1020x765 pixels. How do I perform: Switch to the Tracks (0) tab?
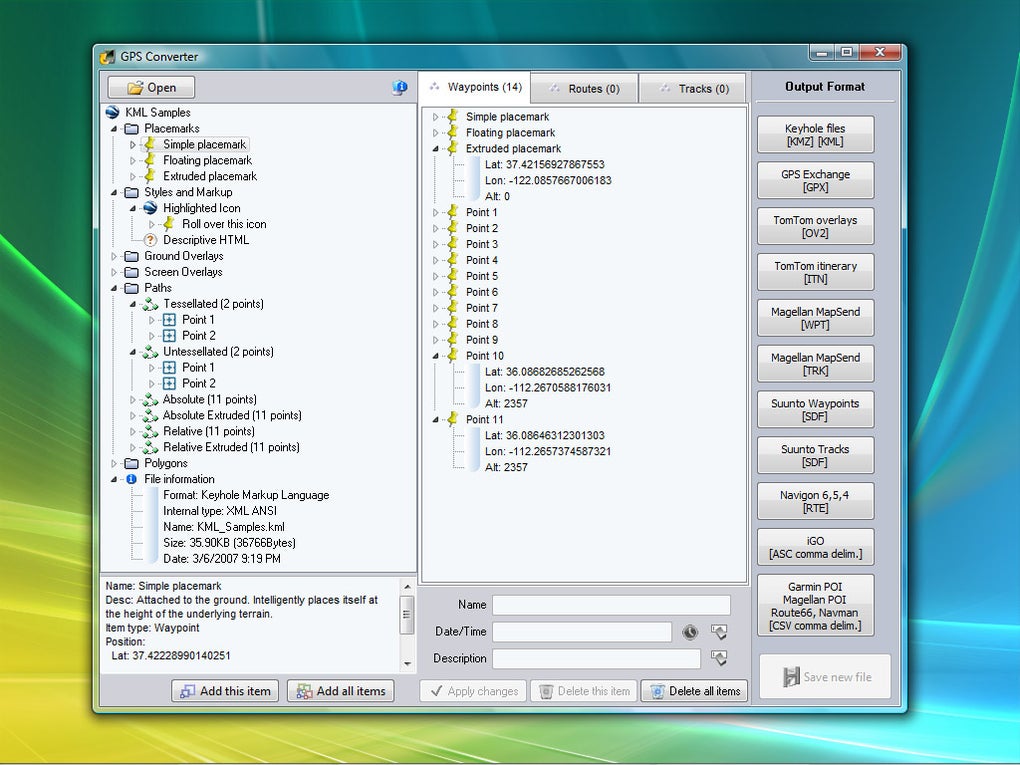(x=693, y=88)
